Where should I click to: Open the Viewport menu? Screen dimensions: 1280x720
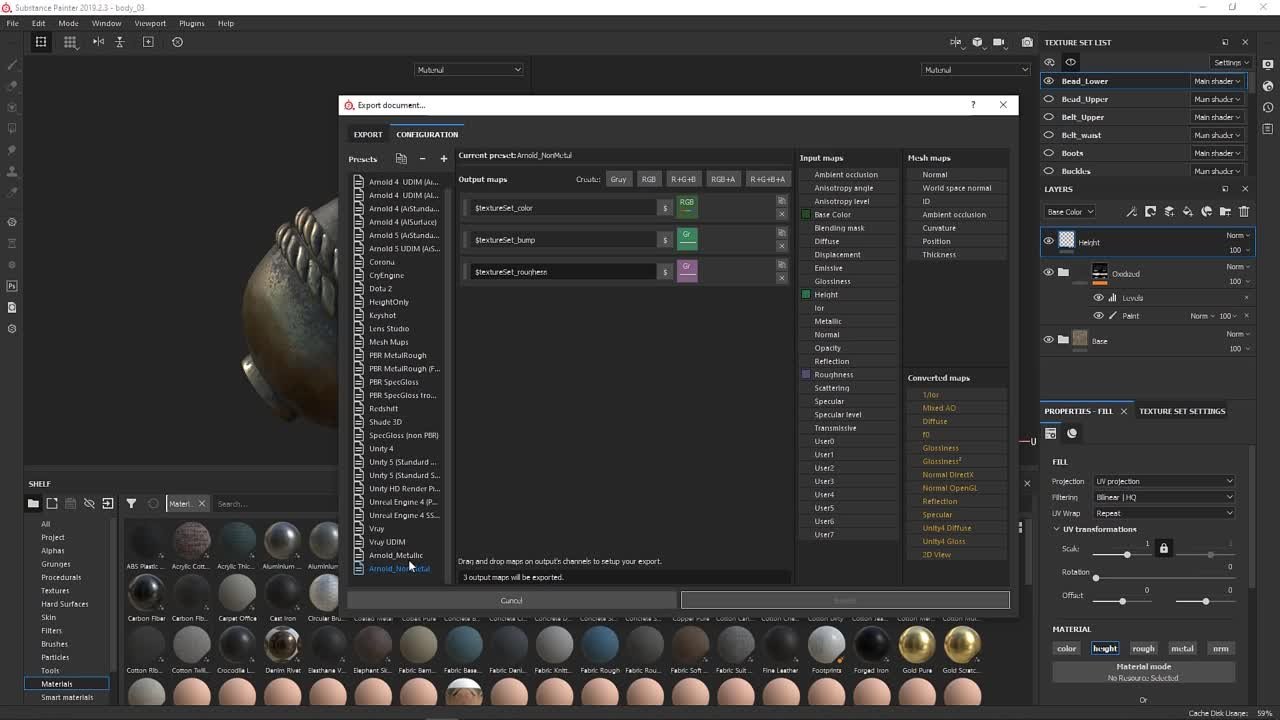(150, 23)
